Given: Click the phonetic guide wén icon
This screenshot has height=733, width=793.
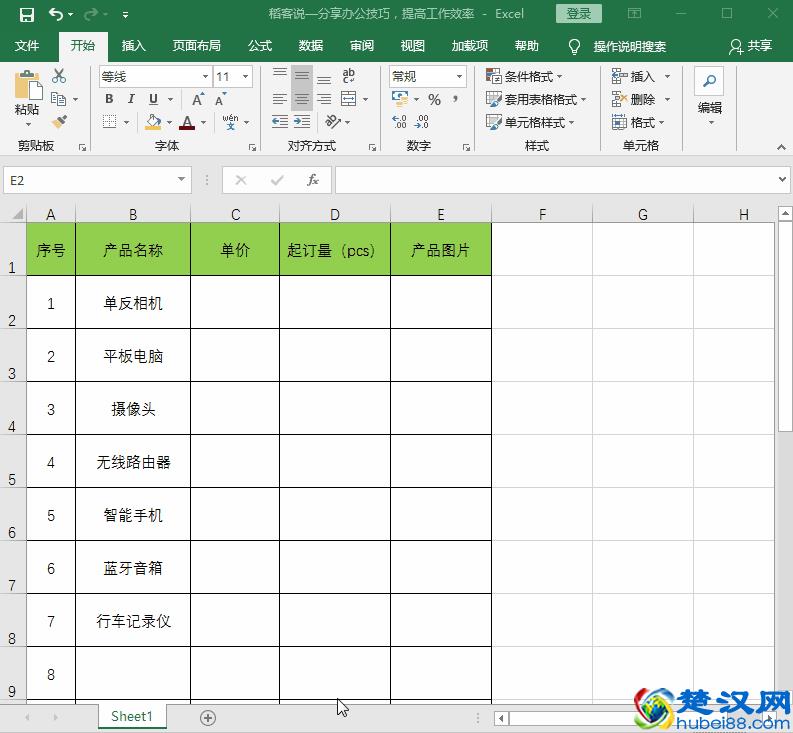Looking at the screenshot, I should [x=231, y=122].
